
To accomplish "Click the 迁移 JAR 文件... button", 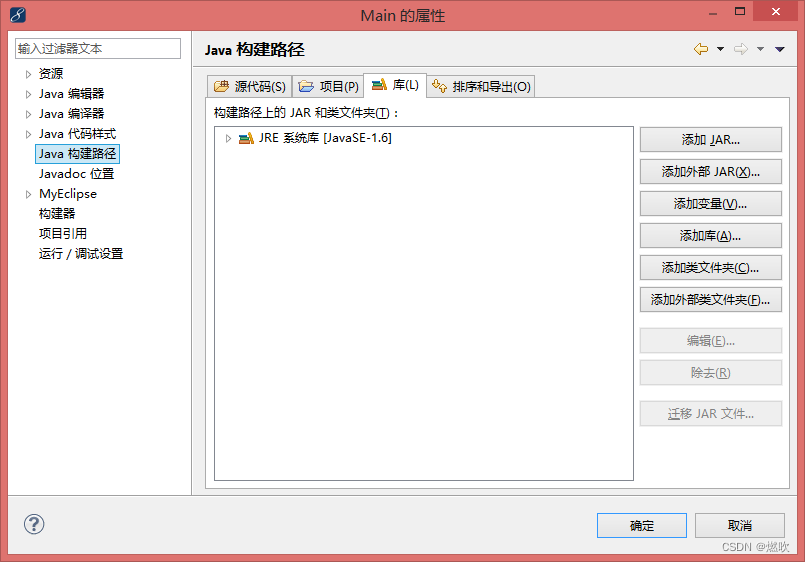I will (711, 414).
